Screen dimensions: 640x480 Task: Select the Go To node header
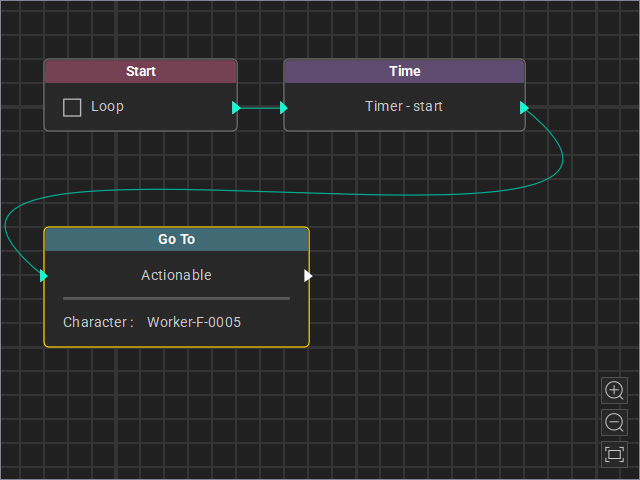coord(176,239)
